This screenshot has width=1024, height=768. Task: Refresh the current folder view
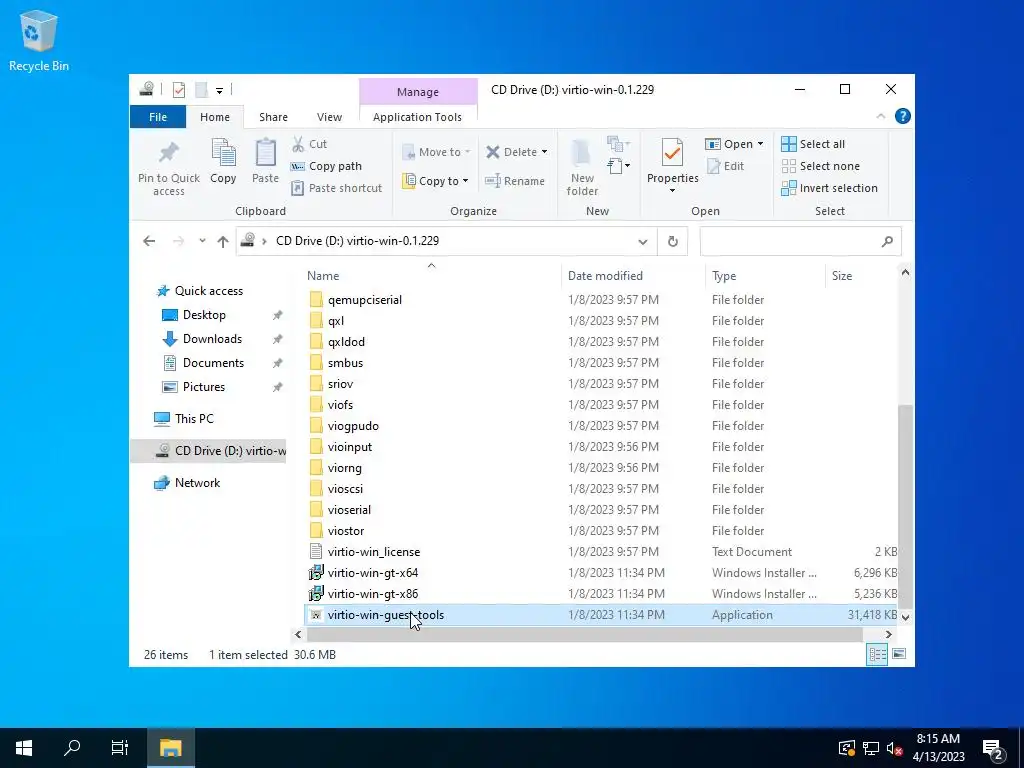pyautogui.click(x=673, y=242)
